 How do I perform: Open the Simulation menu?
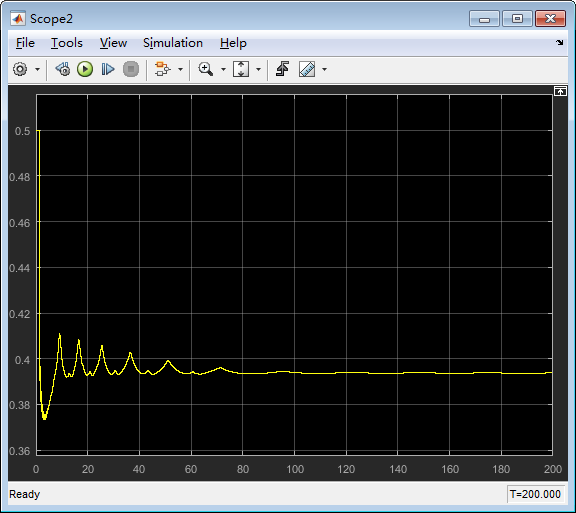tap(173, 43)
